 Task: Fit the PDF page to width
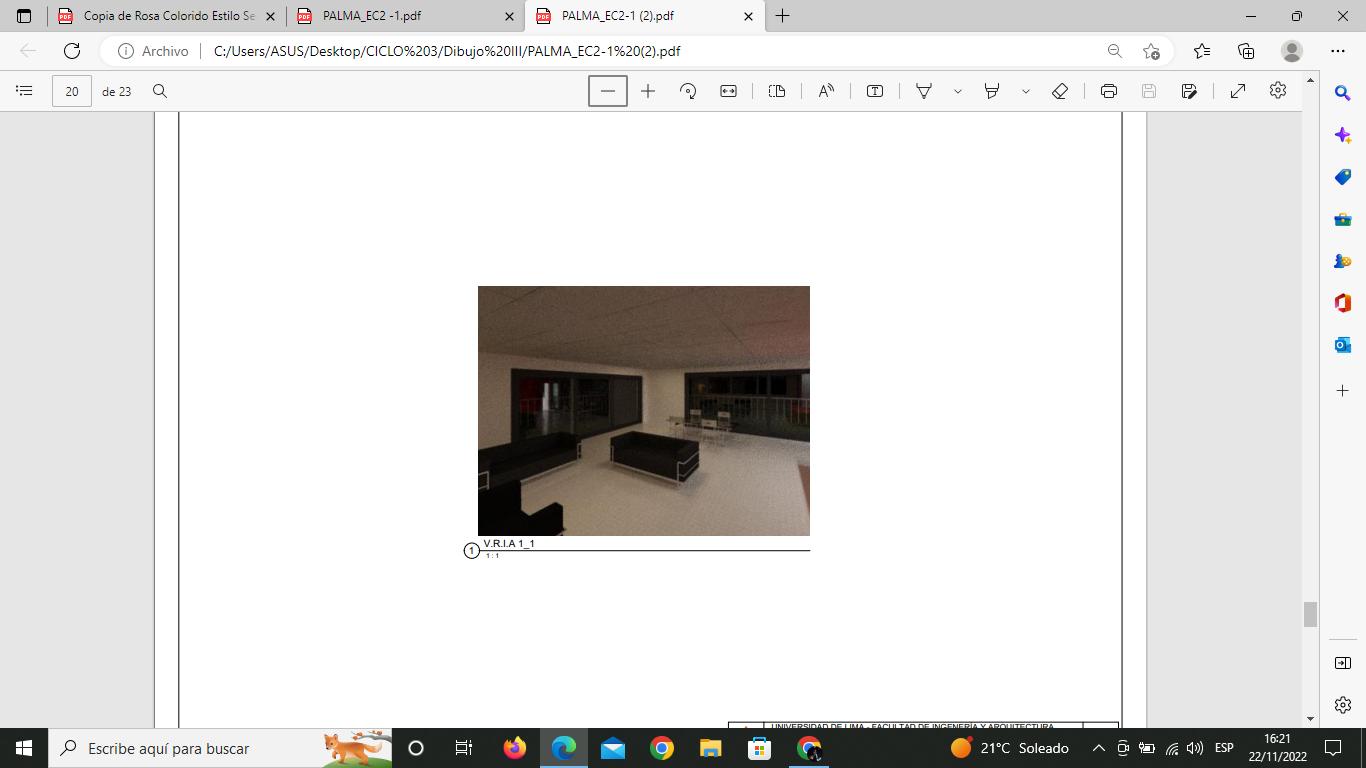pyautogui.click(x=728, y=91)
